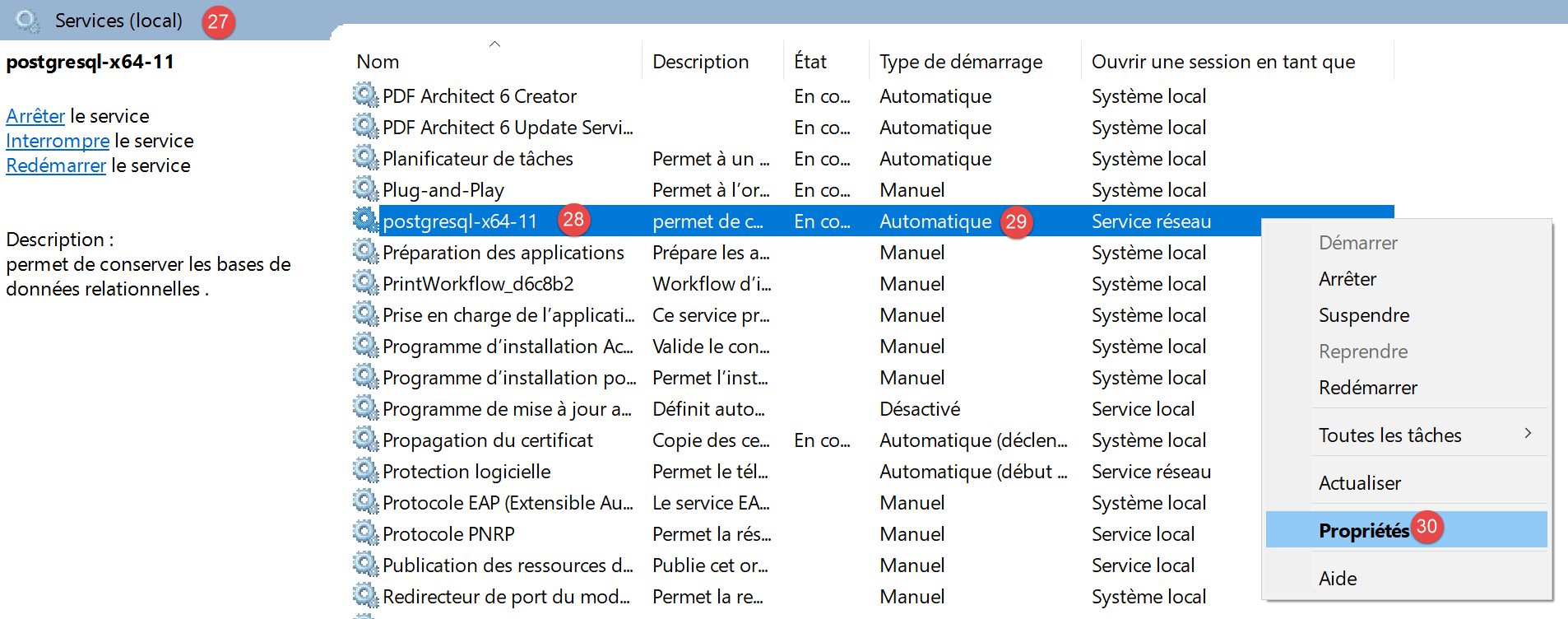The width and height of the screenshot is (1568, 619).
Task: Click Actualiser in the context menu
Action: pyautogui.click(x=1359, y=483)
